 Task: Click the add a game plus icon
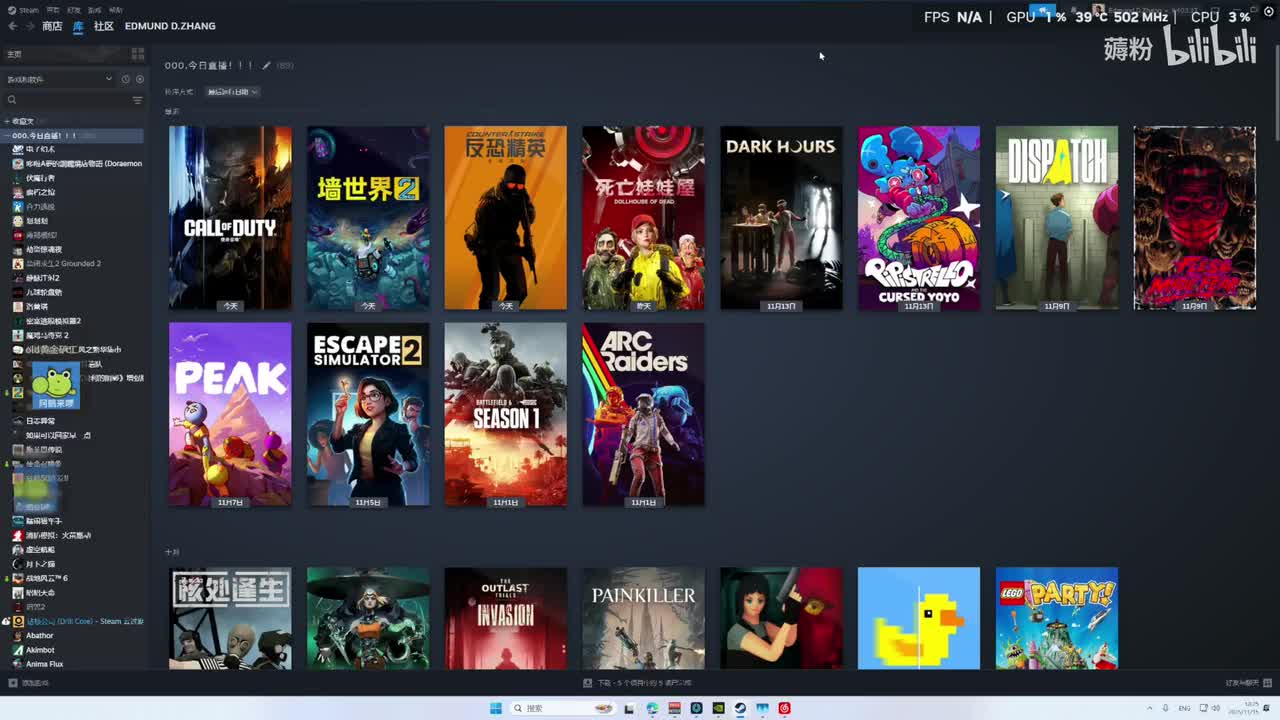click(x=12, y=683)
